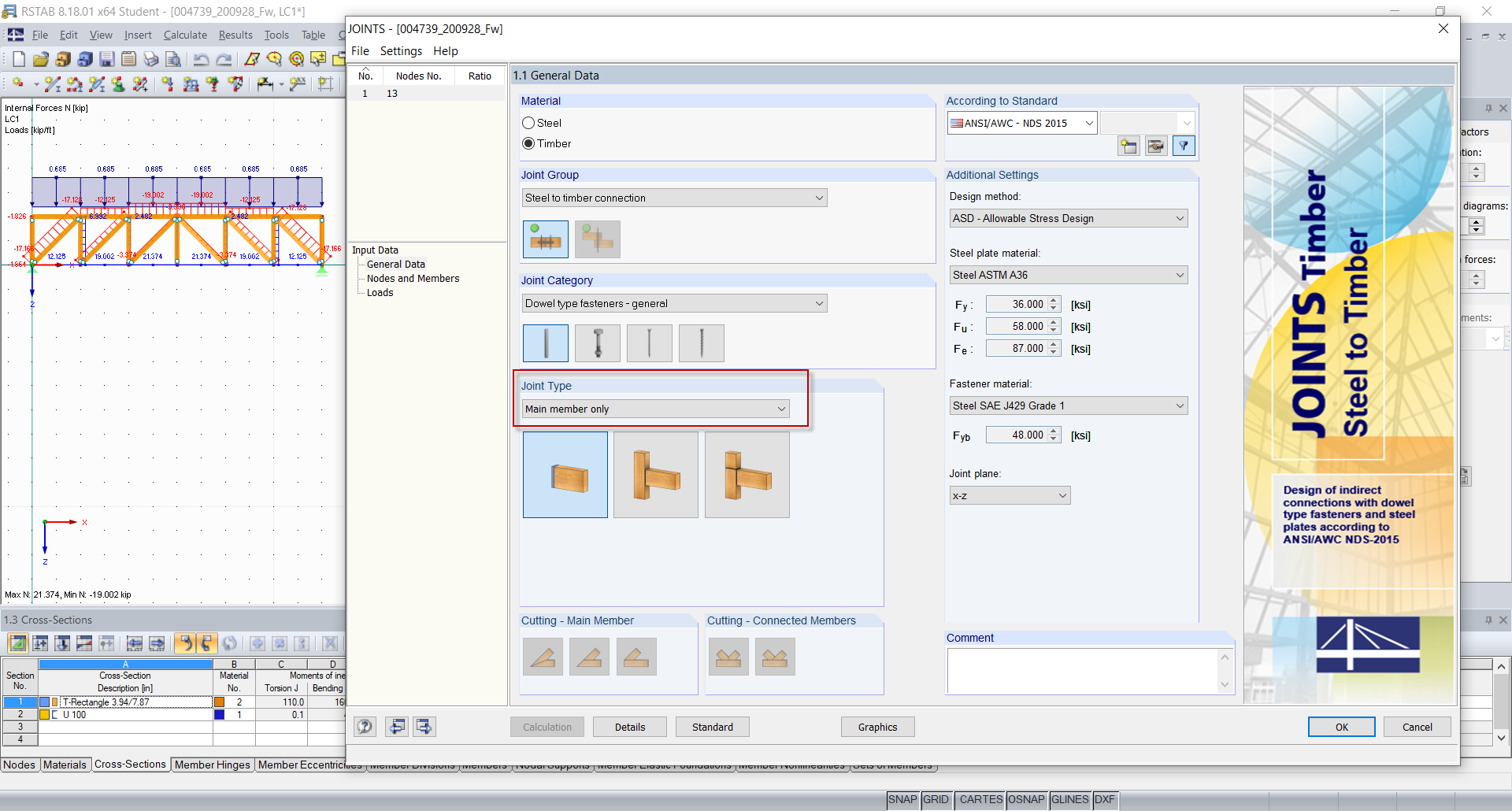Click the Save icon on the main toolbar
This screenshot has width=1512, height=811.
coord(106,58)
